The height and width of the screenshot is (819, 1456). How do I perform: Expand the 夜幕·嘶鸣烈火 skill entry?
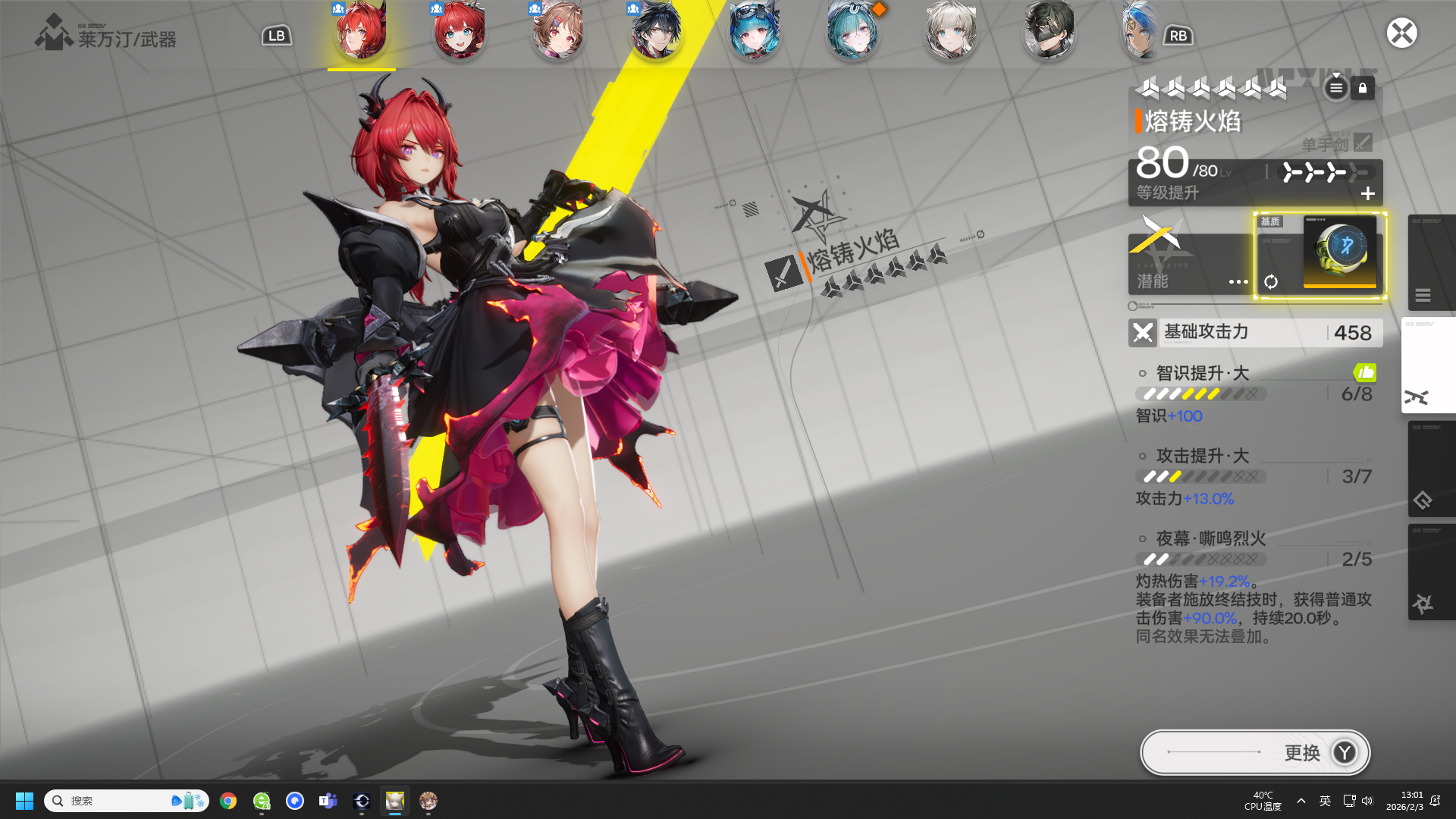point(1210,538)
